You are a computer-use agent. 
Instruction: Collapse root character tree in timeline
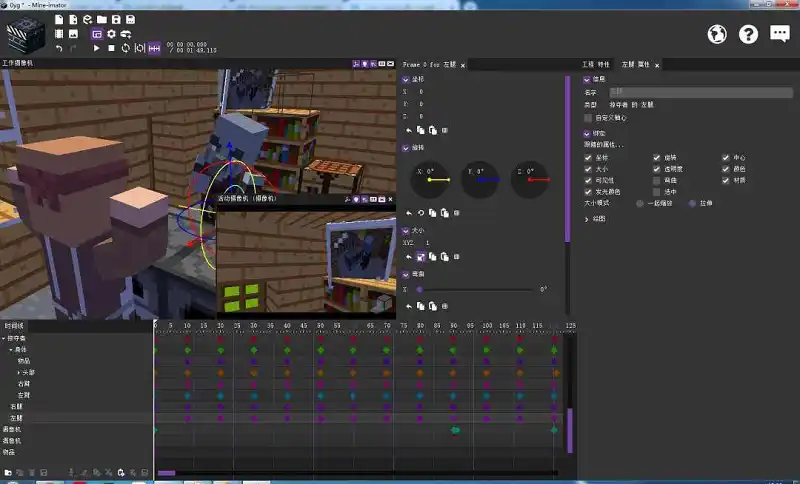click(x=4, y=338)
